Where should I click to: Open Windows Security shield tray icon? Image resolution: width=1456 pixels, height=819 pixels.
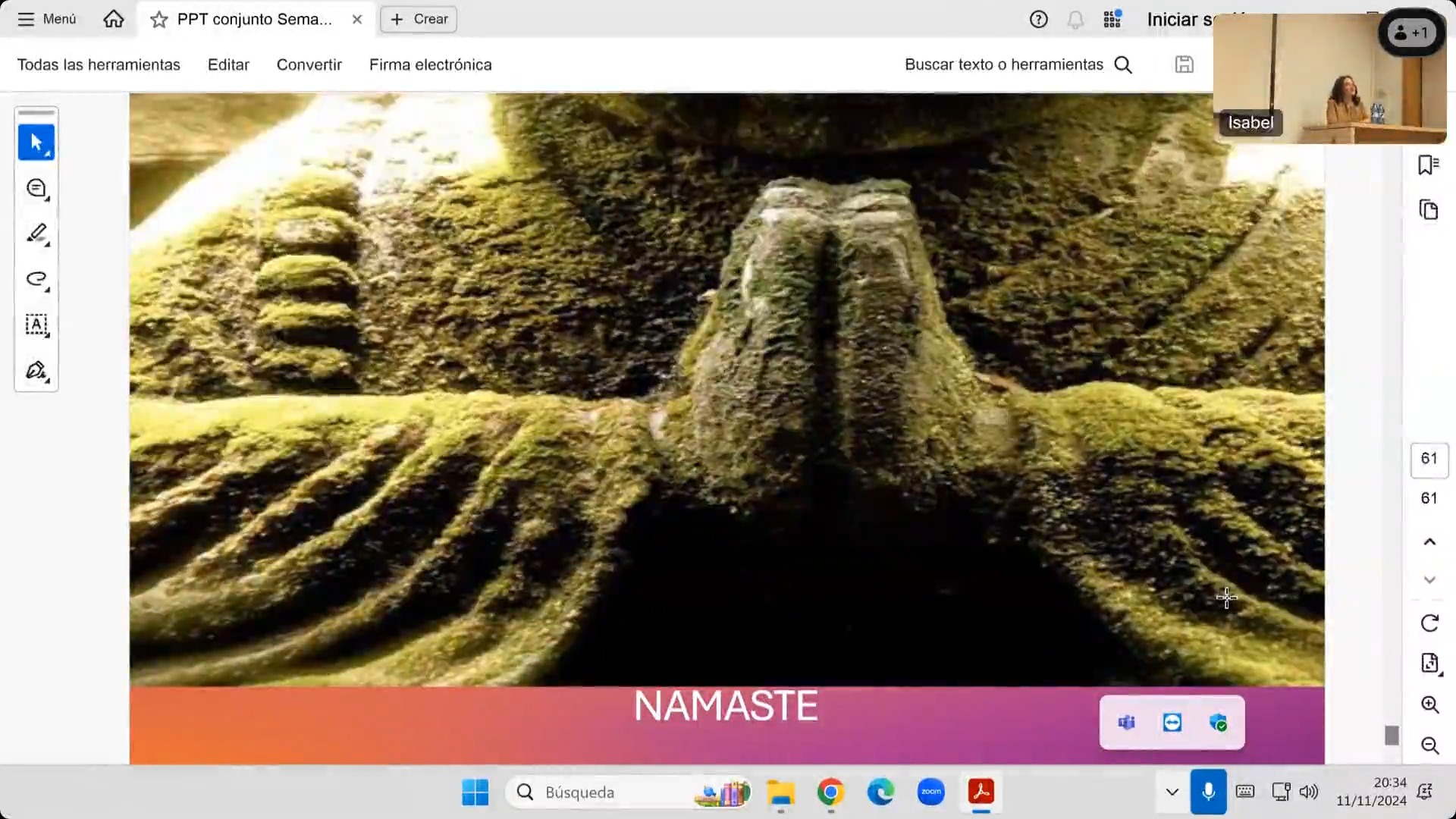(1219, 723)
